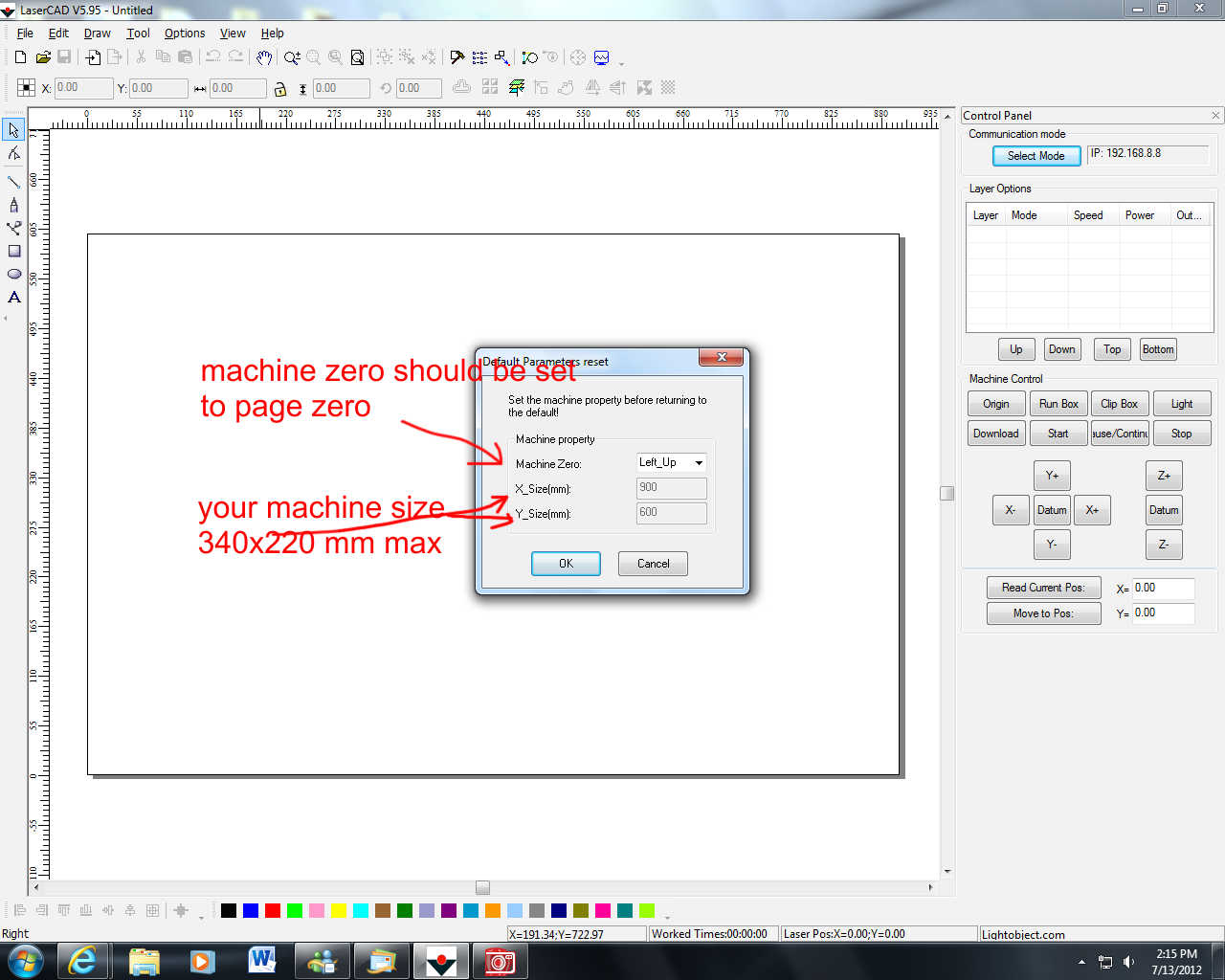Activate the Pan hand tool

[x=264, y=58]
